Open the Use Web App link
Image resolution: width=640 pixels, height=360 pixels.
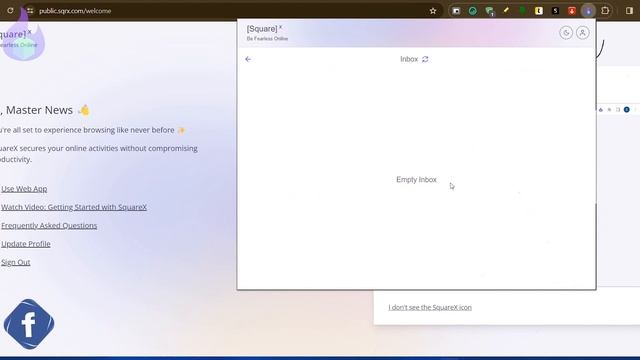coord(24,189)
